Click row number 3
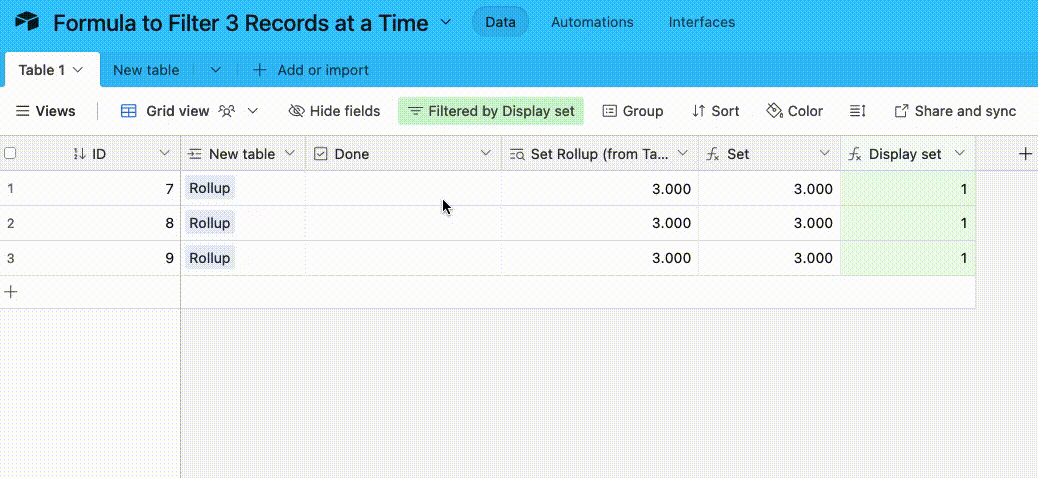 click(10, 258)
